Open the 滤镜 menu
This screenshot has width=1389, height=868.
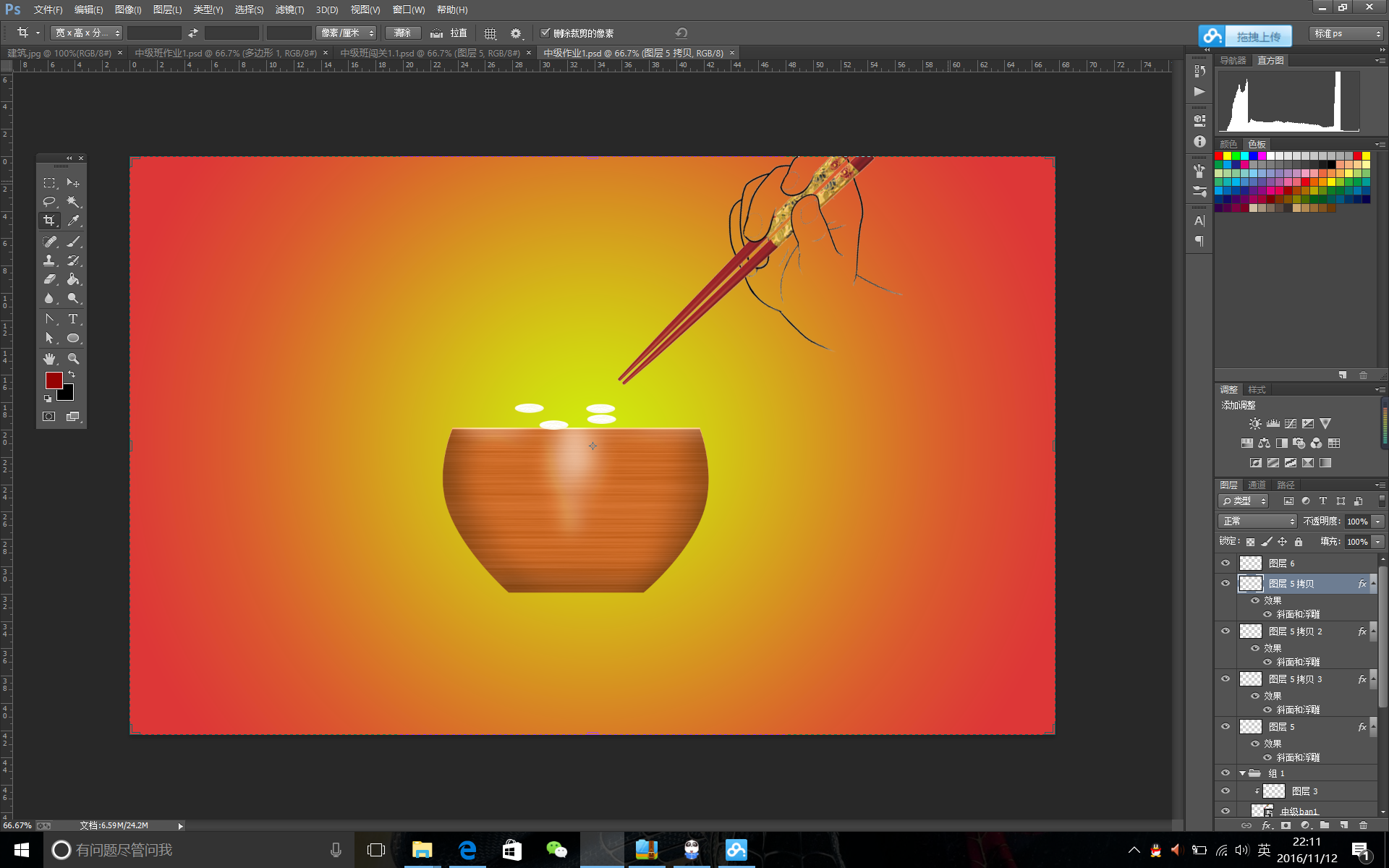289,9
